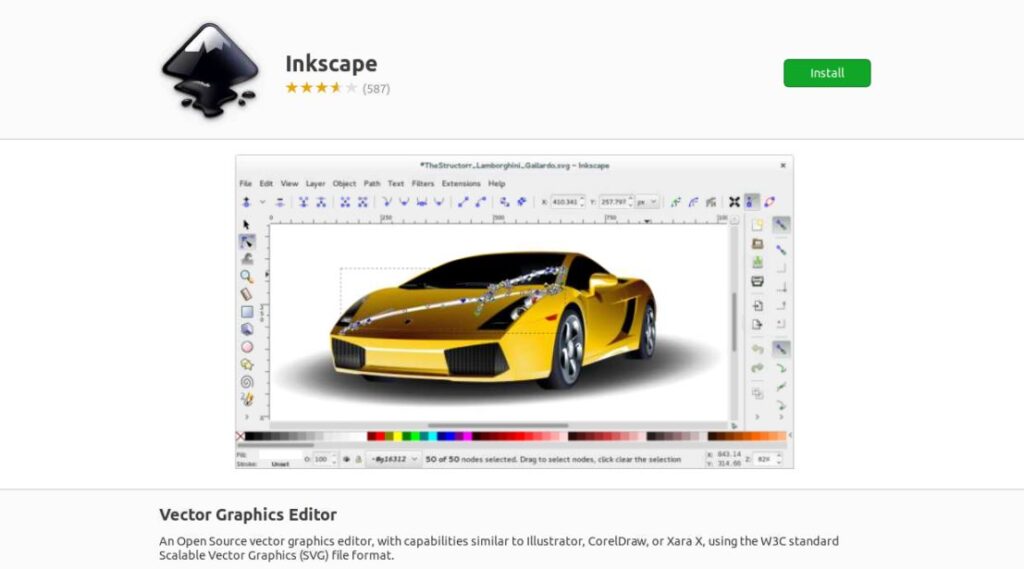Click the Insert new nodes icon
Viewport: 1024px width, 569px height.
pos(246,203)
